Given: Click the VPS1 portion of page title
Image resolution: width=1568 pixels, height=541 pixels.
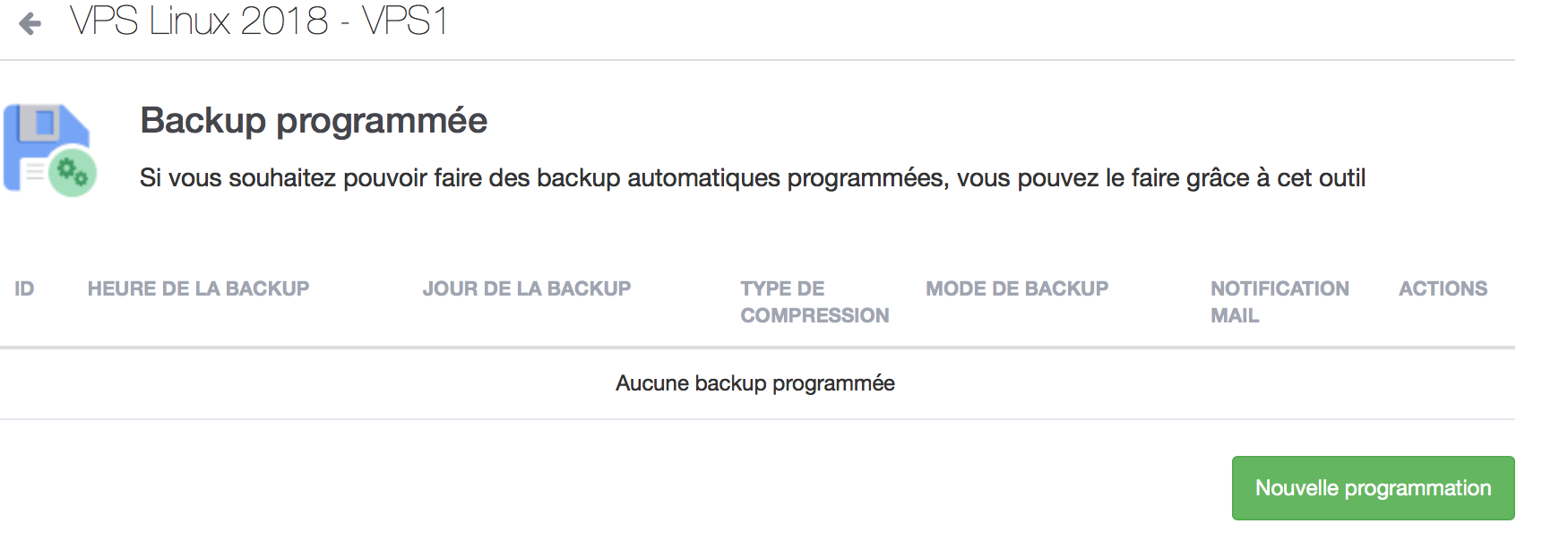Looking at the screenshot, I should point(405,21).
